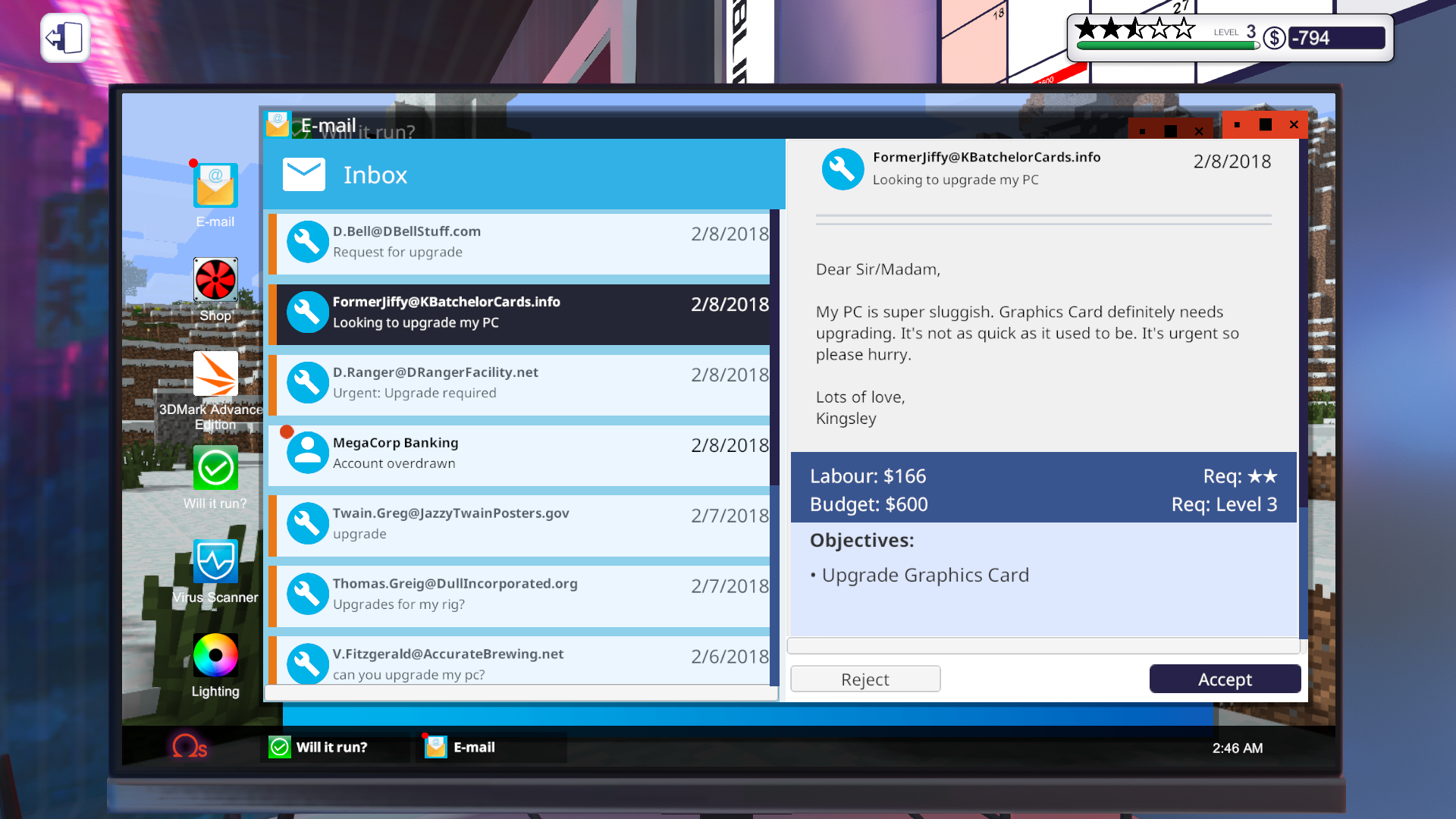
Task: Click the dollar sign money icon
Action: tap(1275, 38)
